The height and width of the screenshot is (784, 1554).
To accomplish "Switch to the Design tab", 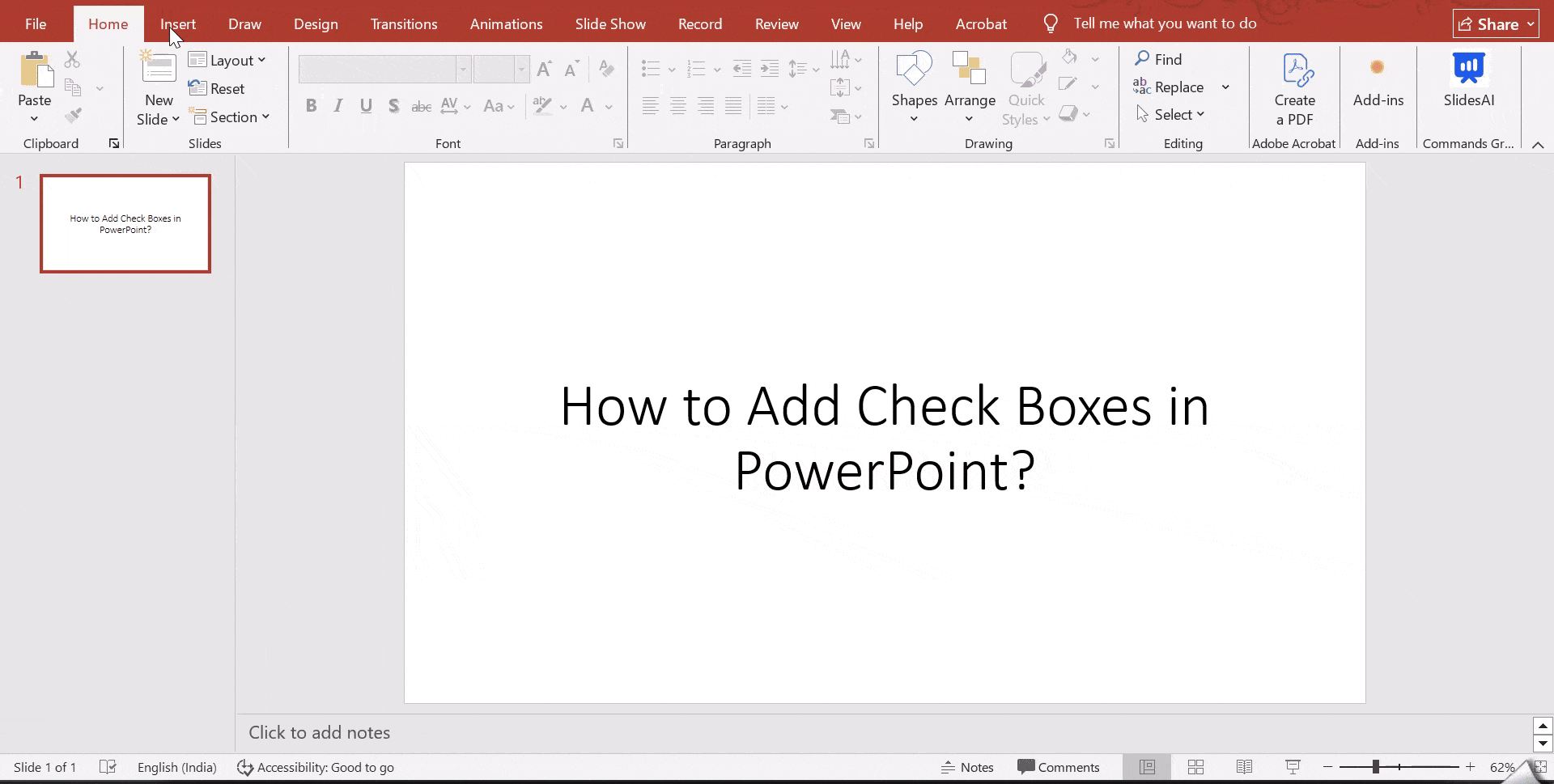I will click(x=316, y=24).
